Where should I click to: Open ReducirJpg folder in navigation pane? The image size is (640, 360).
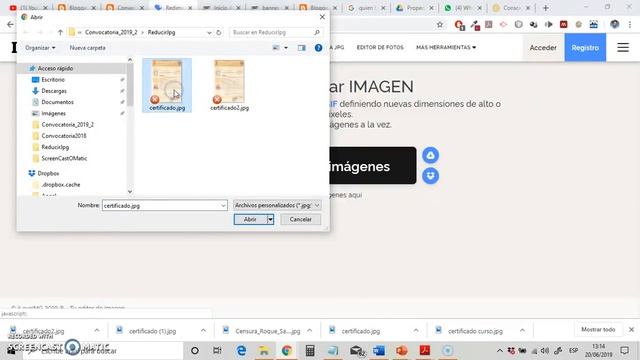tap(55, 147)
